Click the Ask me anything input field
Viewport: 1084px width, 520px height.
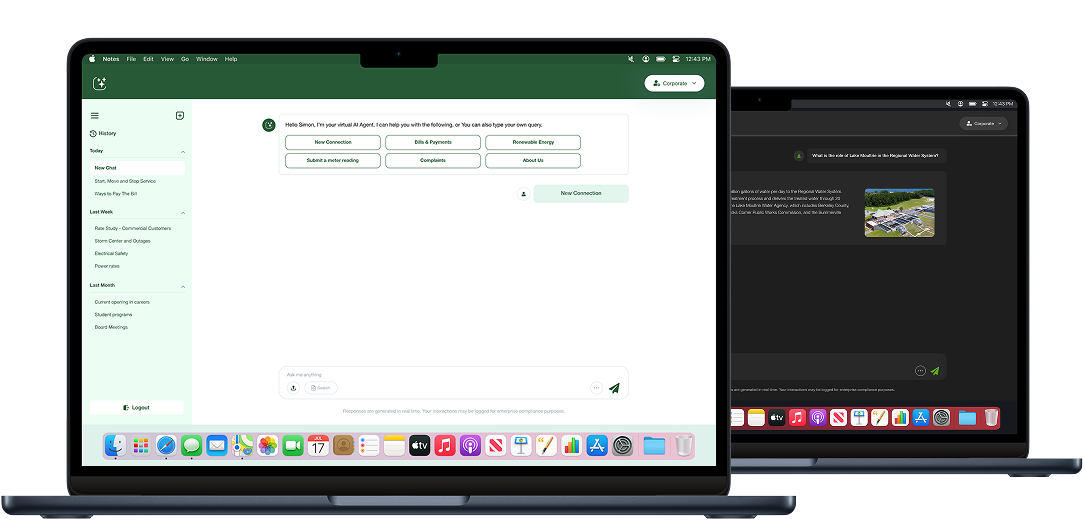coord(440,374)
